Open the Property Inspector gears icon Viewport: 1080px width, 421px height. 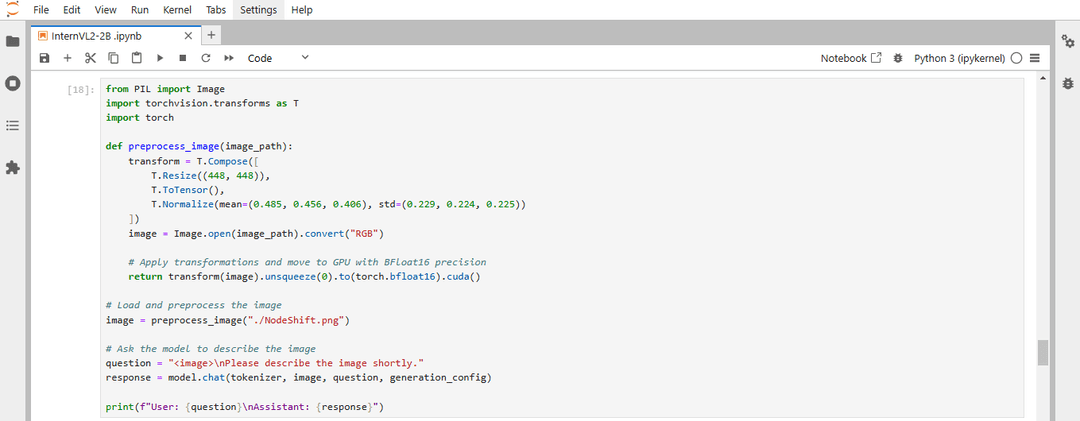tap(1068, 41)
